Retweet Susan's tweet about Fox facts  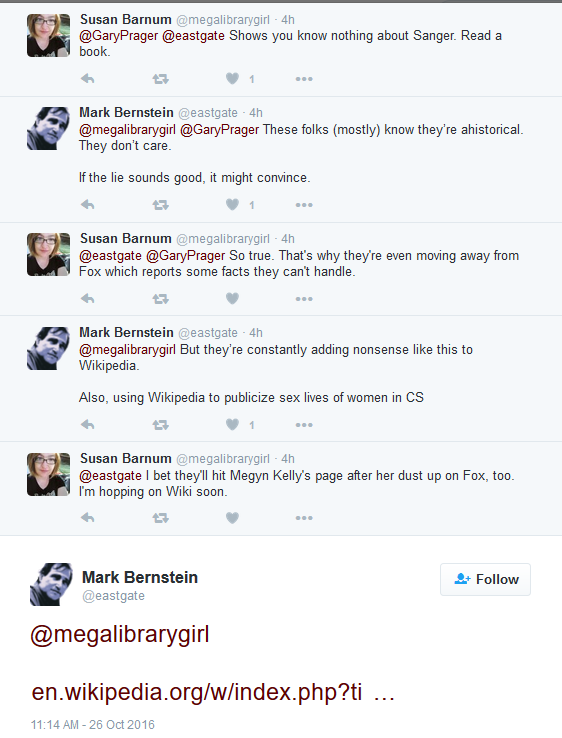[161, 299]
